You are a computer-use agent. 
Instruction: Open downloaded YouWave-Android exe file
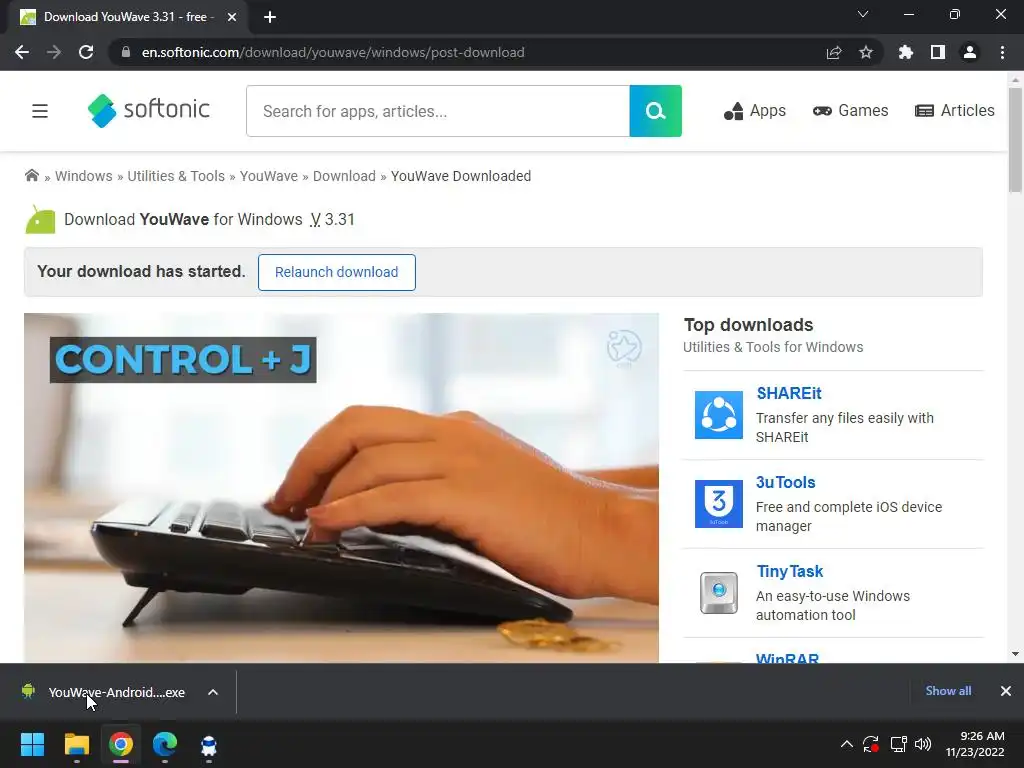coord(104,692)
